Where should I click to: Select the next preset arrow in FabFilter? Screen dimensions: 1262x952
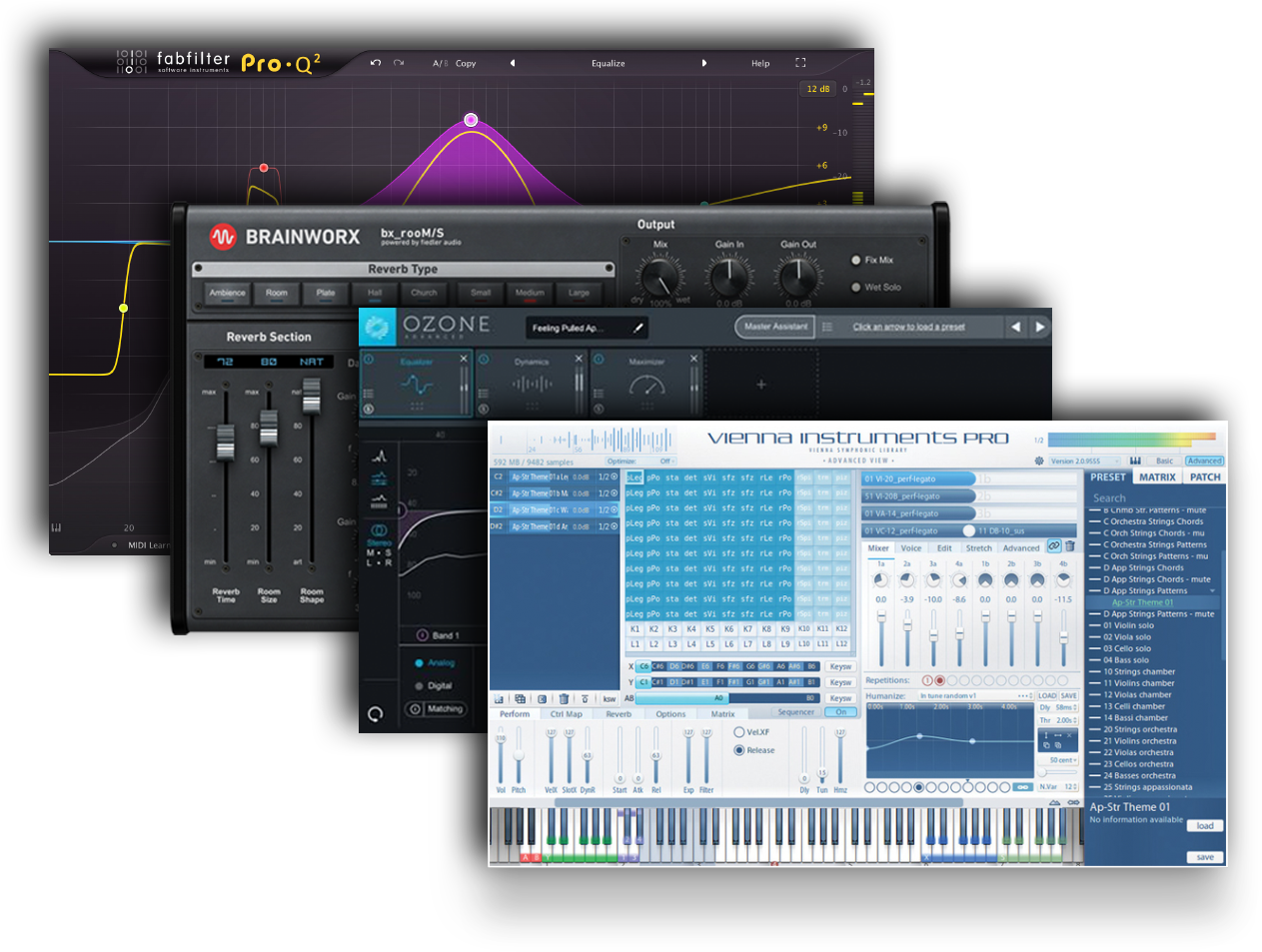pyautogui.click(x=704, y=63)
